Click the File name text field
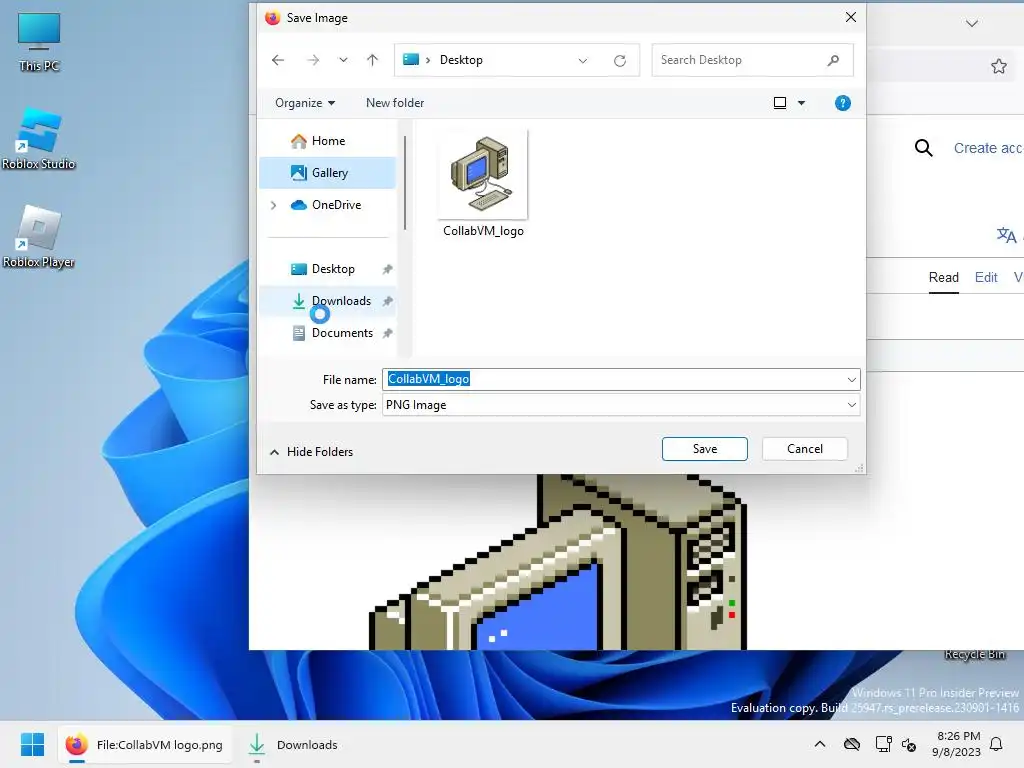The width and height of the screenshot is (1024, 768). point(614,379)
